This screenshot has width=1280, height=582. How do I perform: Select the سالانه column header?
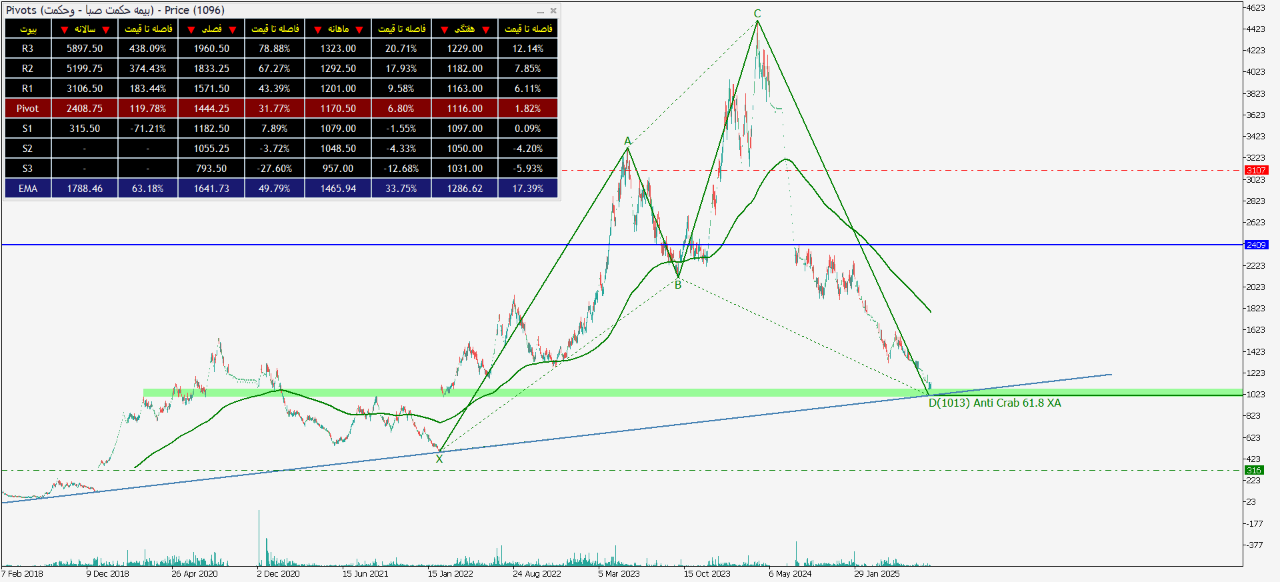coord(84,29)
